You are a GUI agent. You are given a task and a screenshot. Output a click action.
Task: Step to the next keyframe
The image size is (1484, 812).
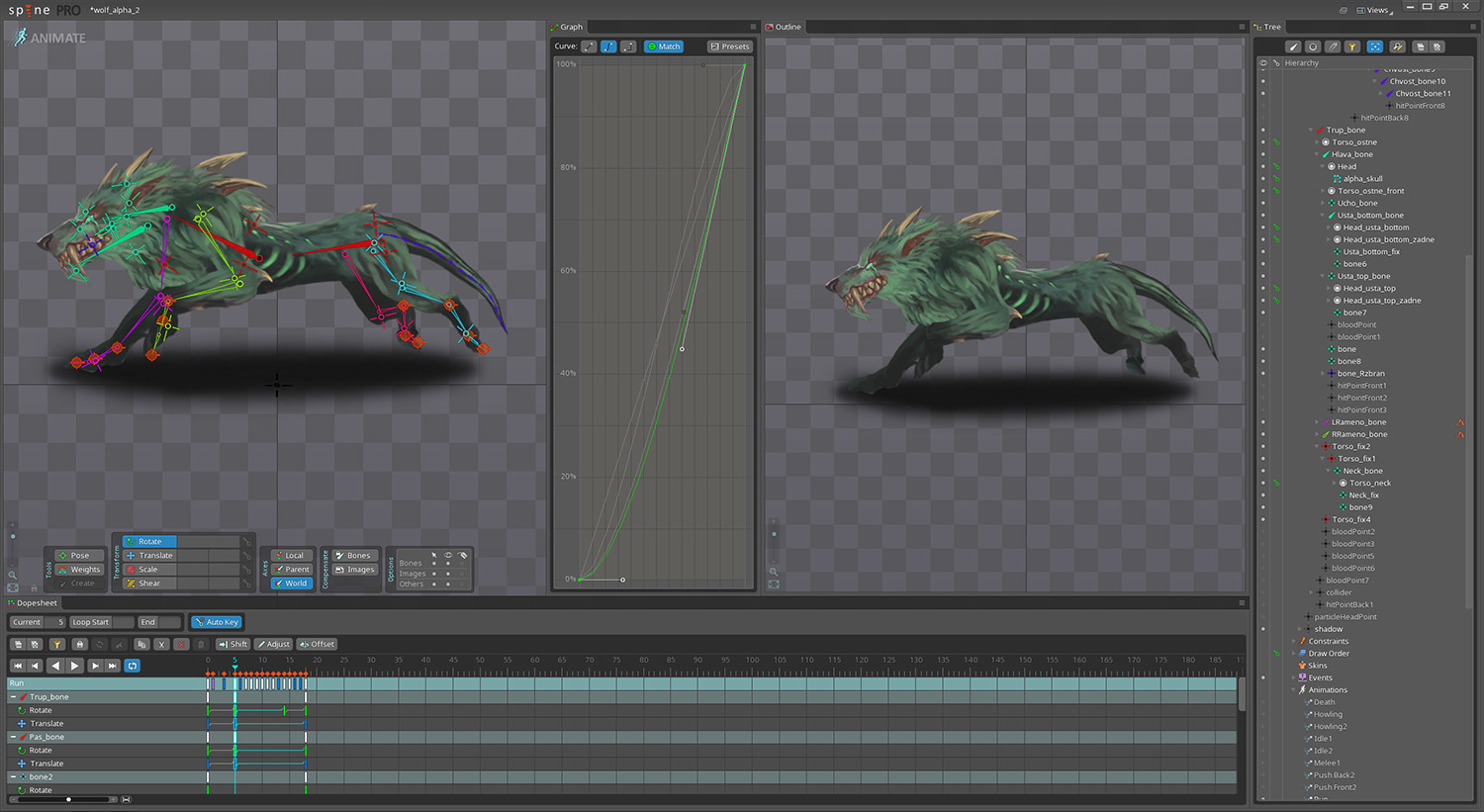[94, 667]
